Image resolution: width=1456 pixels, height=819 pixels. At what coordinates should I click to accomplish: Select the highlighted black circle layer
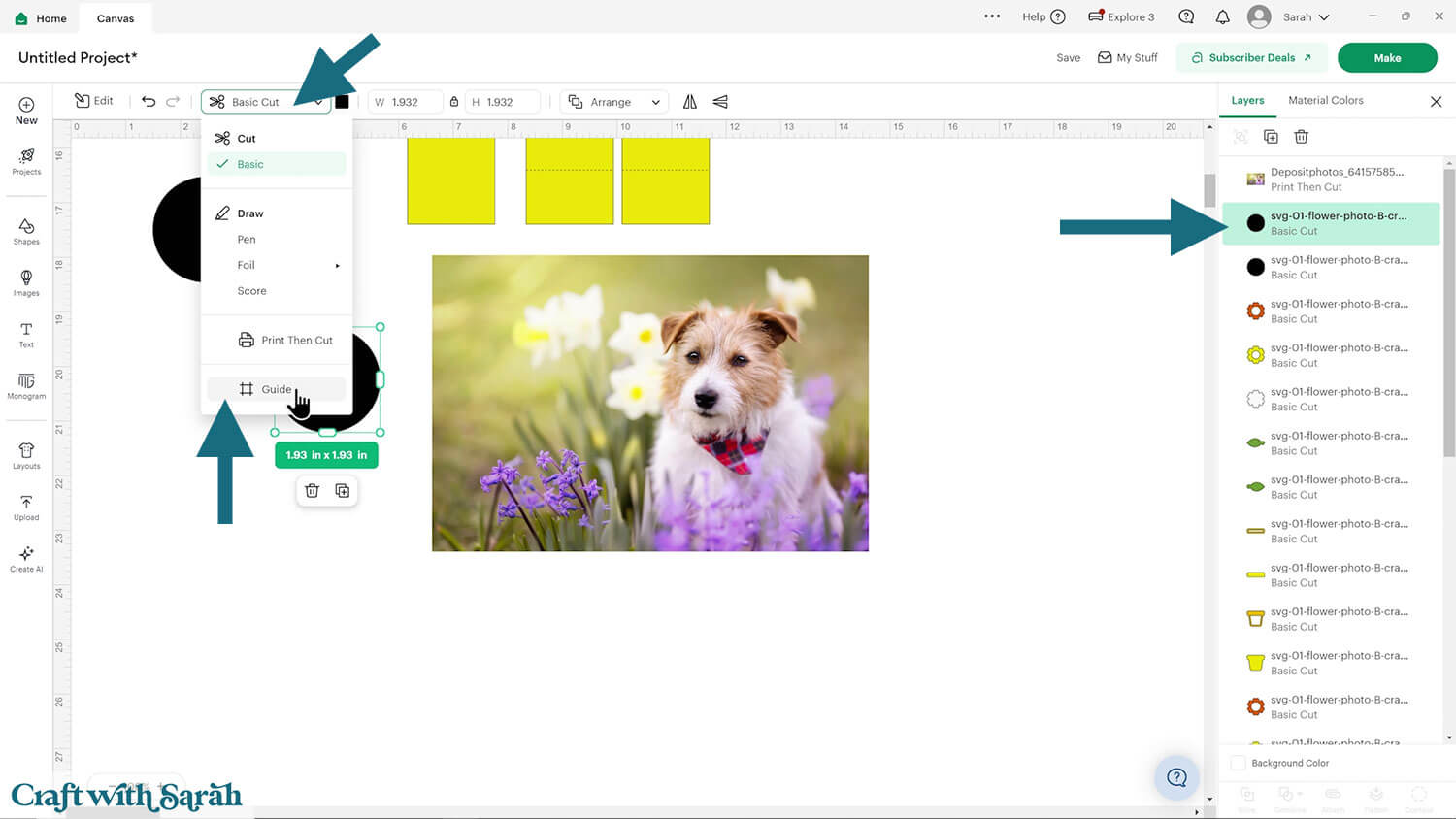coord(1331,223)
